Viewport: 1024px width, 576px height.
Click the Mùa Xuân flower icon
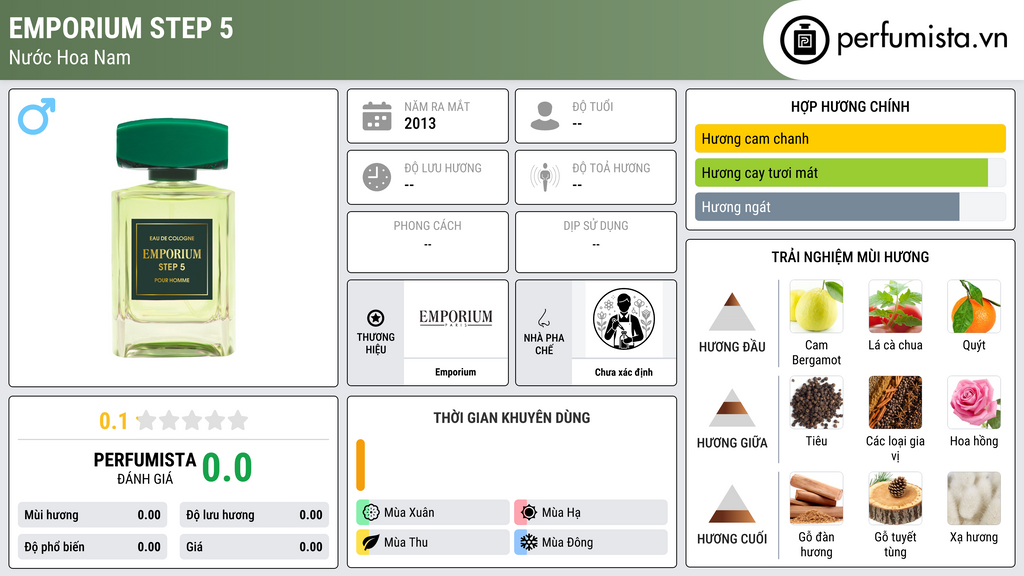coord(371,513)
